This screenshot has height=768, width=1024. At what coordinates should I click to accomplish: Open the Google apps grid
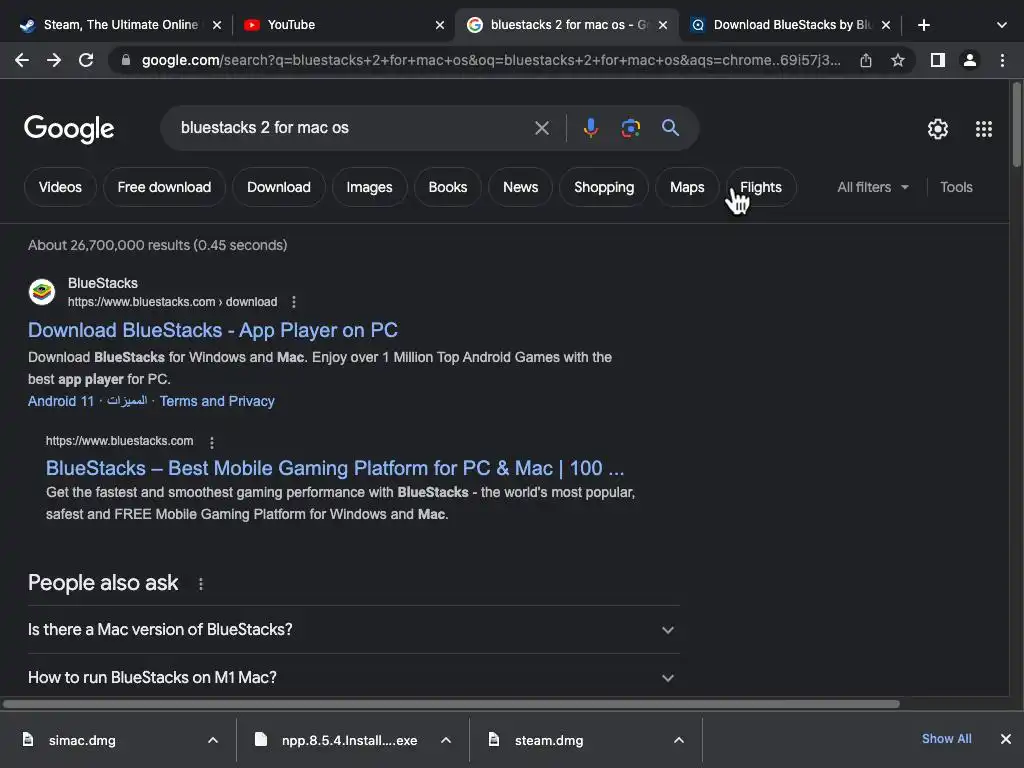984,129
